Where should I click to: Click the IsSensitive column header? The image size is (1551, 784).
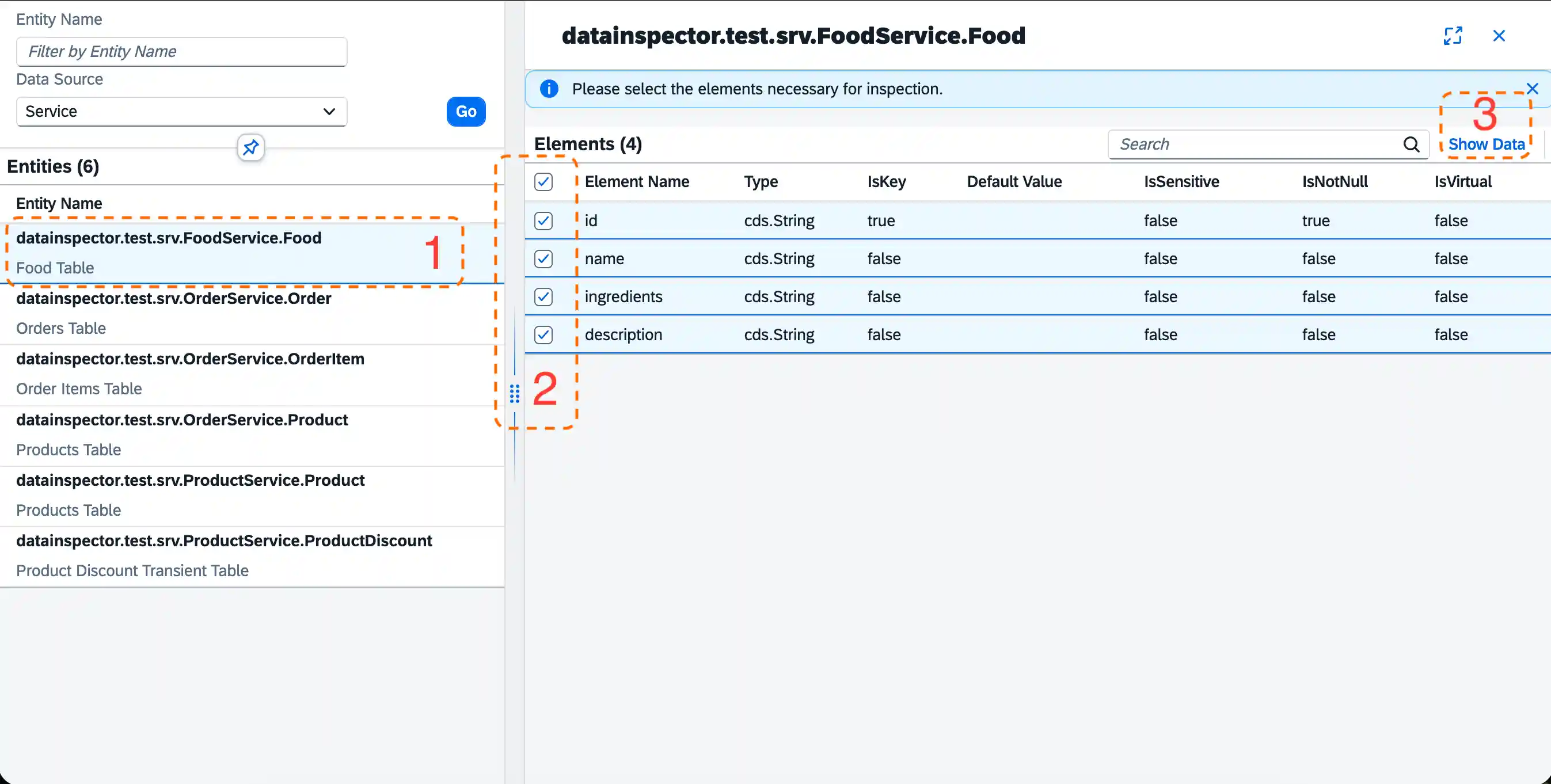pos(1181,182)
